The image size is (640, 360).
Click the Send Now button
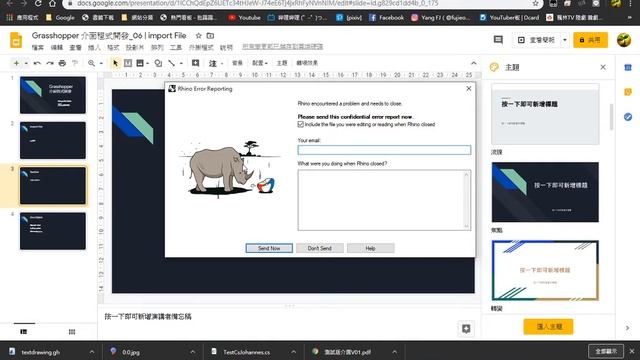pos(269,248)
